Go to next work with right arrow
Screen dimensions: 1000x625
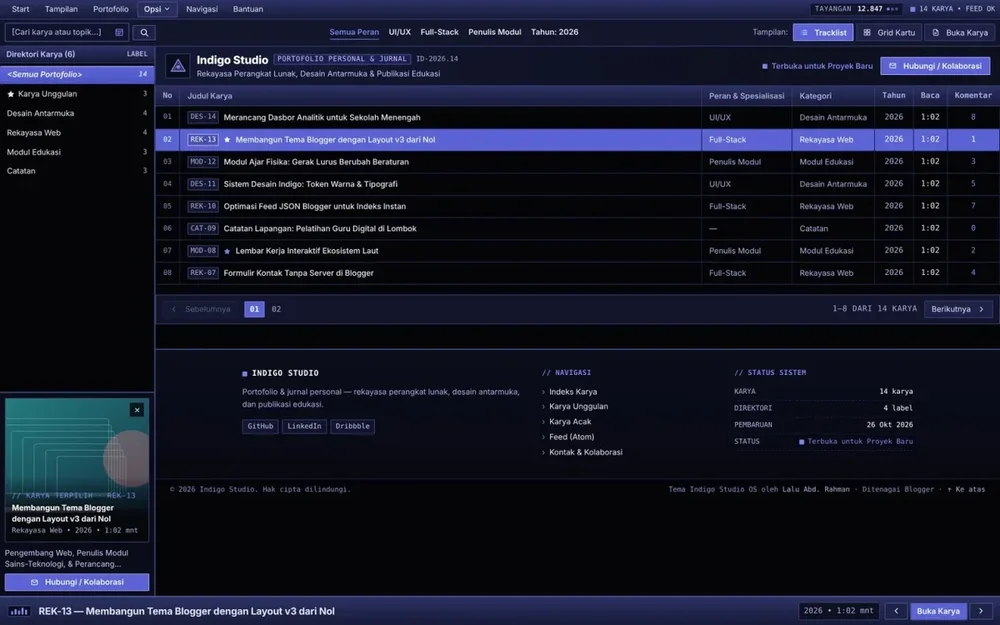981,611
